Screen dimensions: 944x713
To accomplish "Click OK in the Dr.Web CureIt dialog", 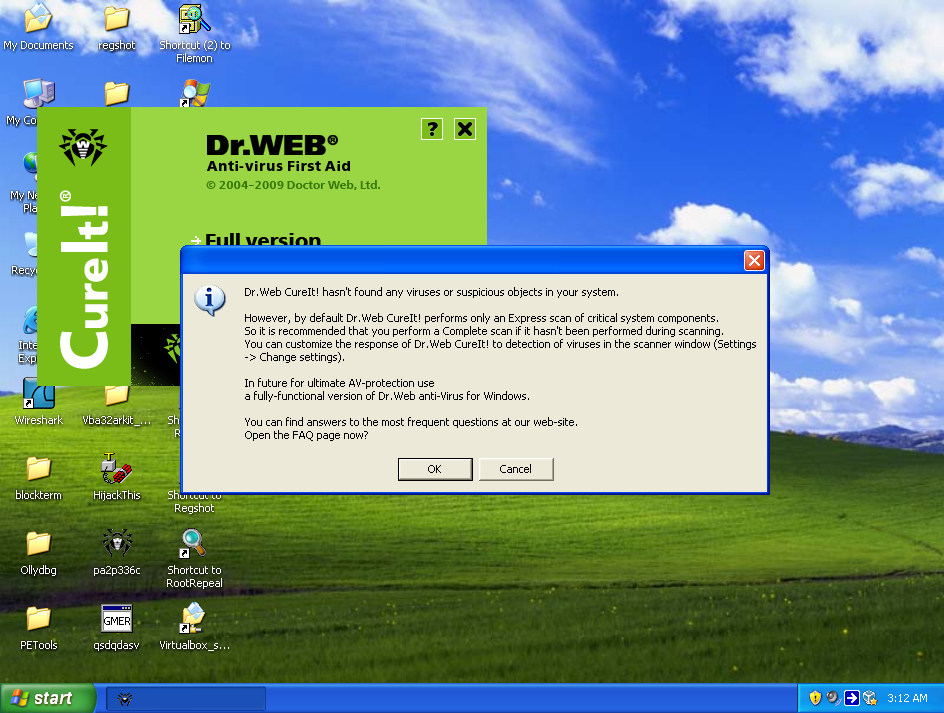I will coord(435,469).
